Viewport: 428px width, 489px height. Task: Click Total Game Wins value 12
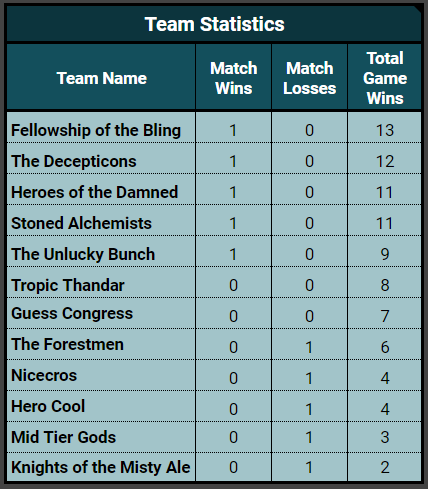[x=385, y=161]
